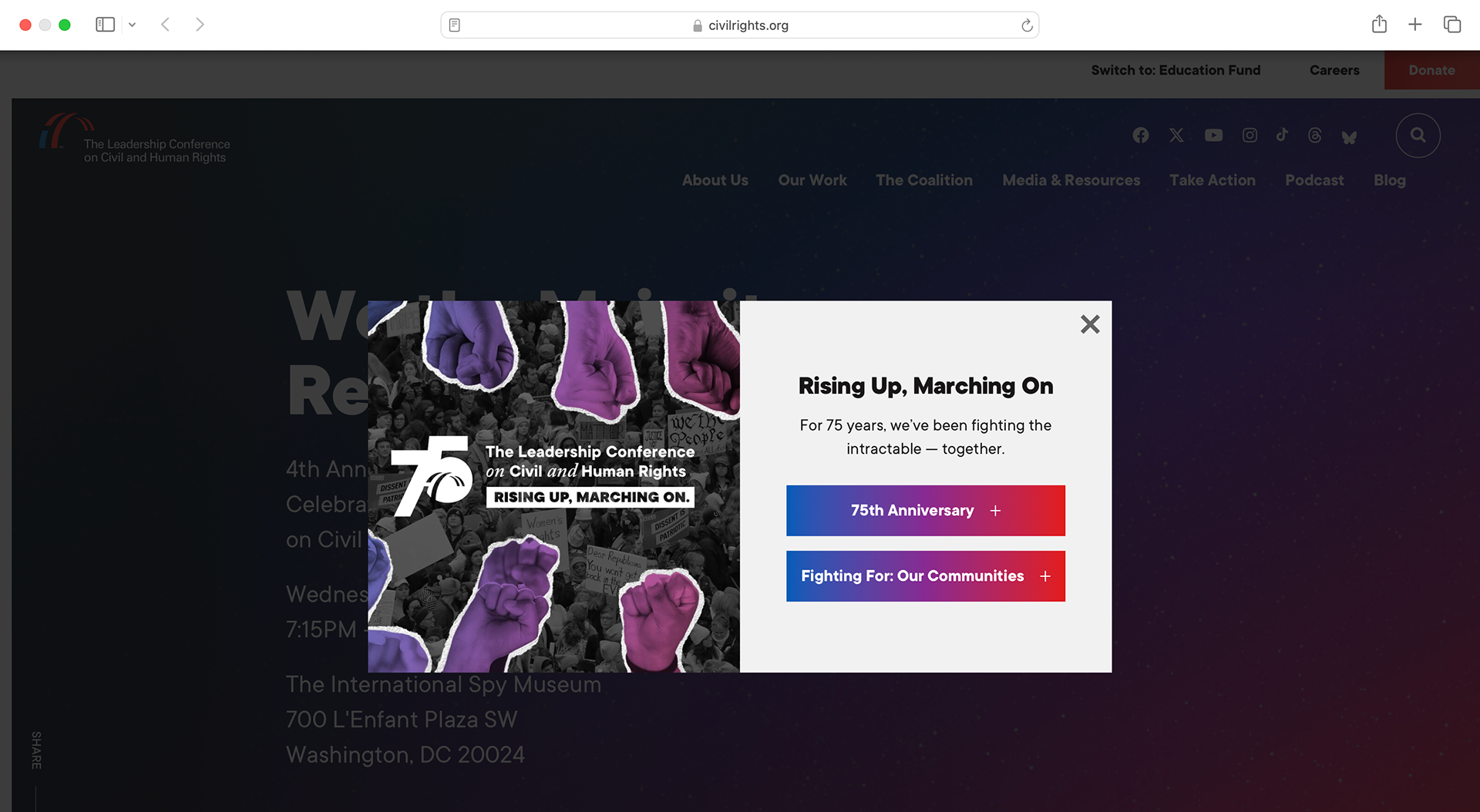Open the About Us menu
1480x812 pixels.
(715, 180)
